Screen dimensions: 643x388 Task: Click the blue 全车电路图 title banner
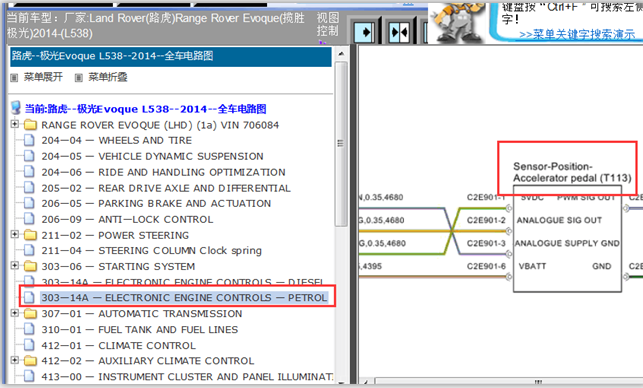coord(171,57)
